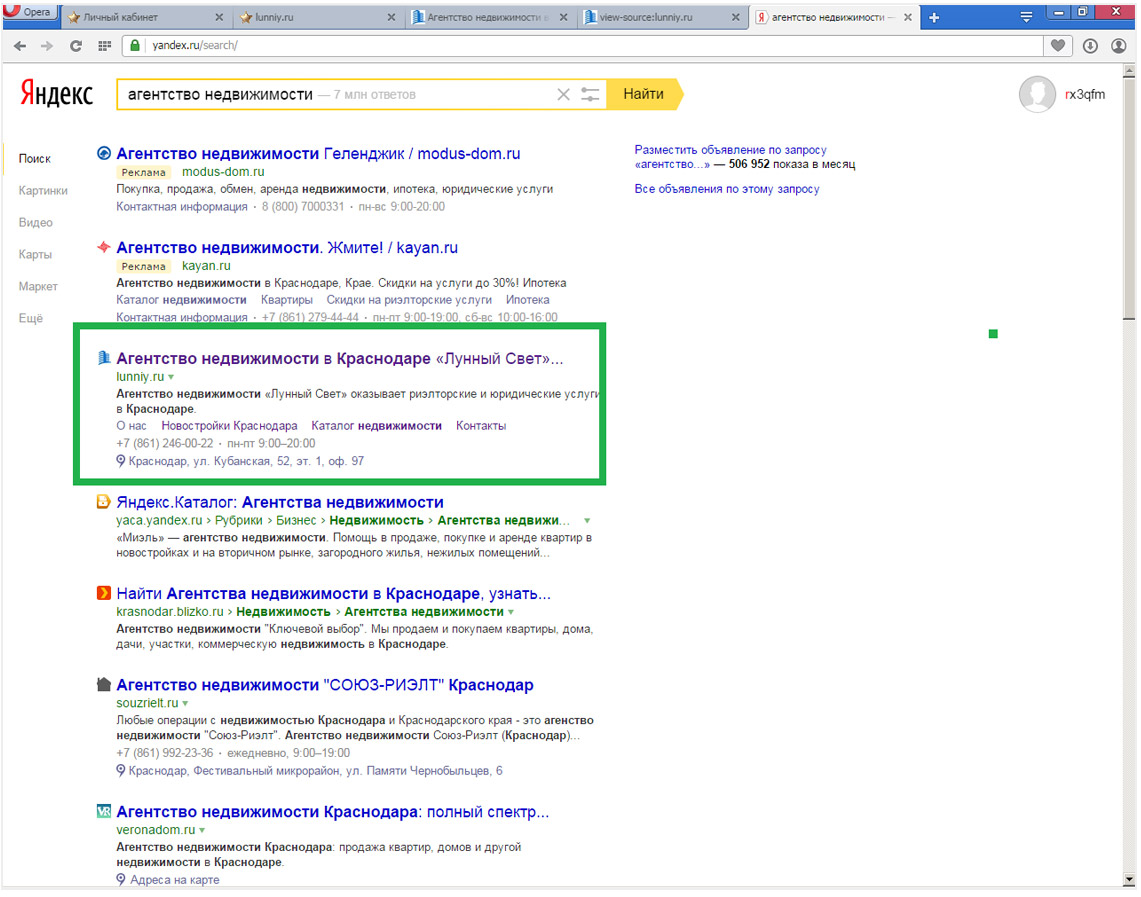Click the veronadom.ru result favicon

(x=104, y=811)
